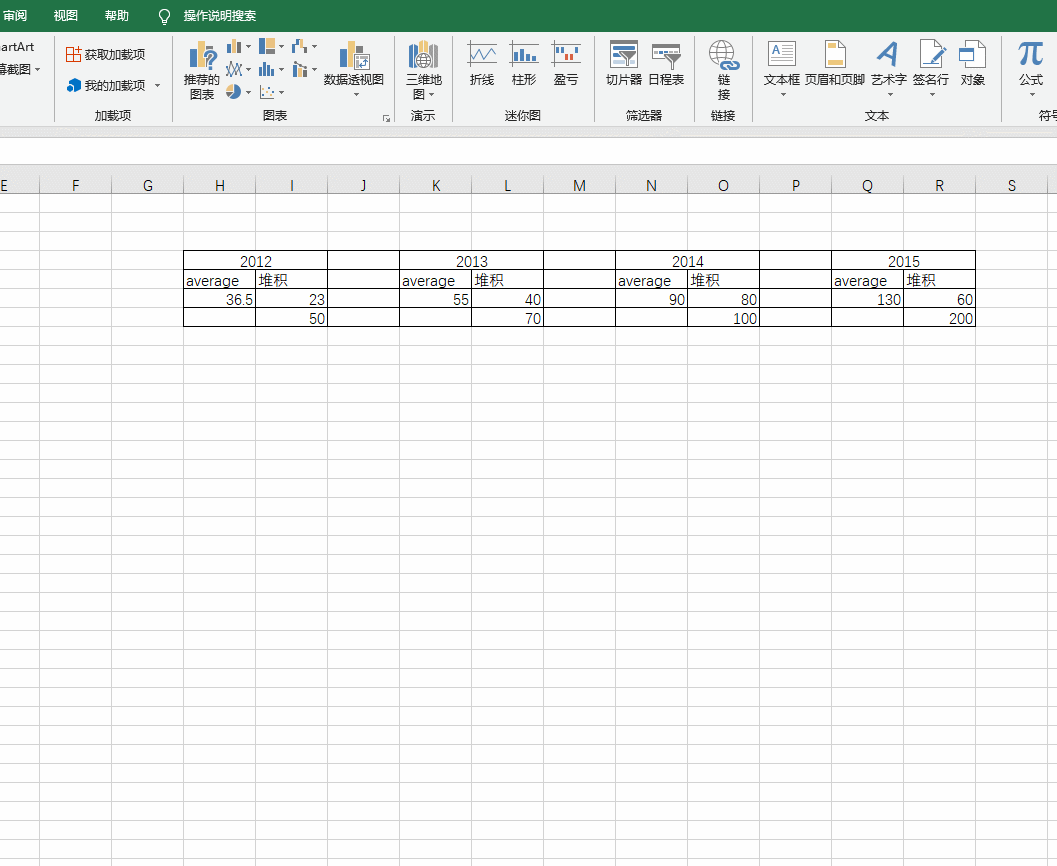Insert a 链接 (hyperlink)
The height and width of the screenshot is (866, 1057).
(723, 63)
